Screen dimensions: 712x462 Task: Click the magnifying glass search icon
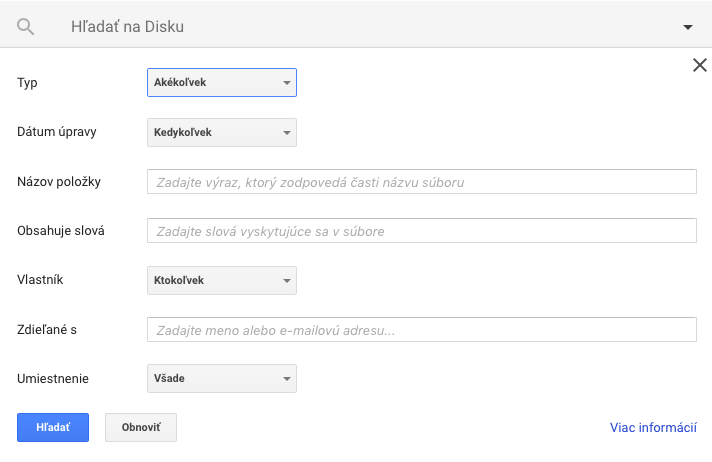click(x=25, y=27)
